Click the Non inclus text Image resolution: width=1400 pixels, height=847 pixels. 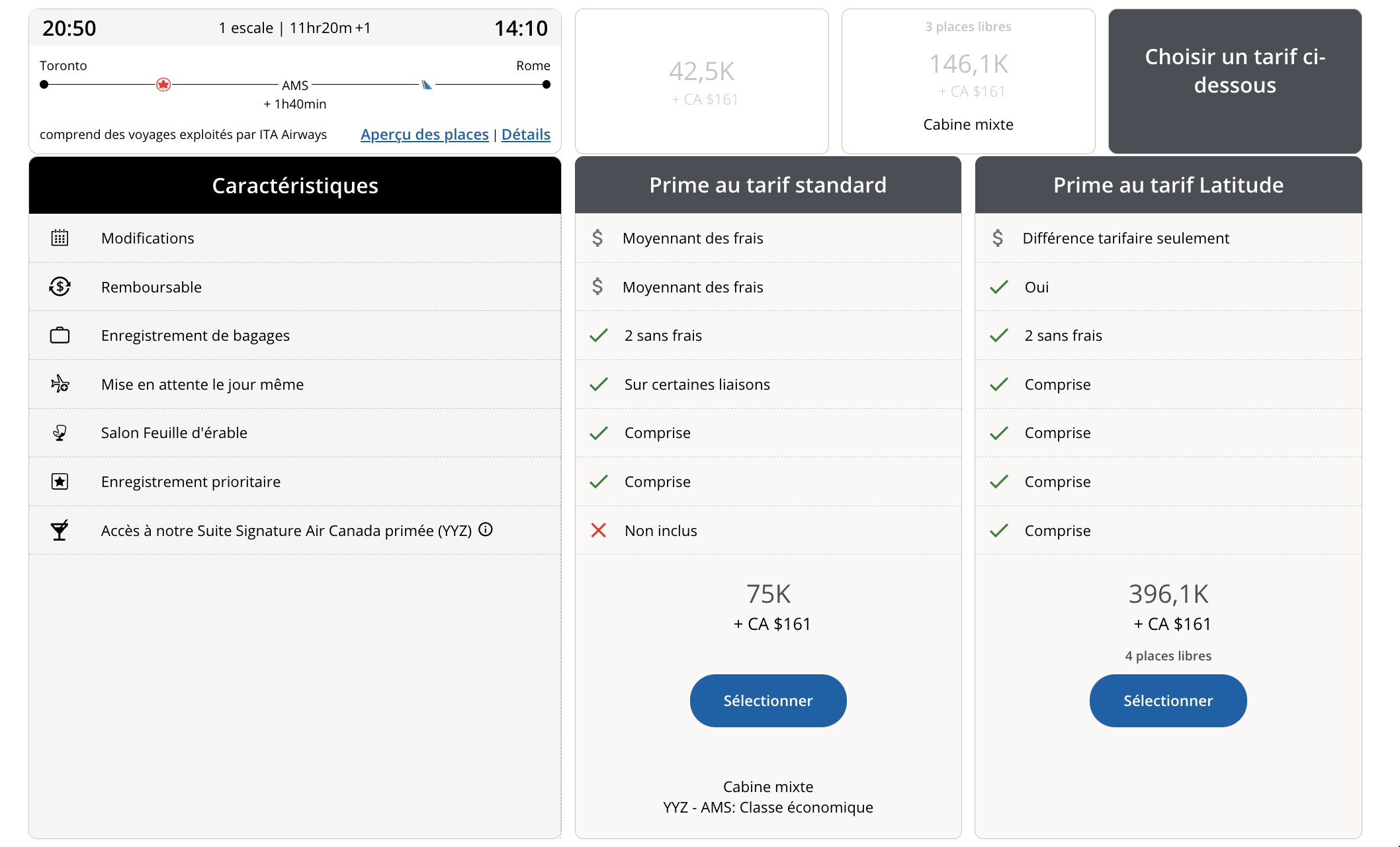tap(661, 531)
